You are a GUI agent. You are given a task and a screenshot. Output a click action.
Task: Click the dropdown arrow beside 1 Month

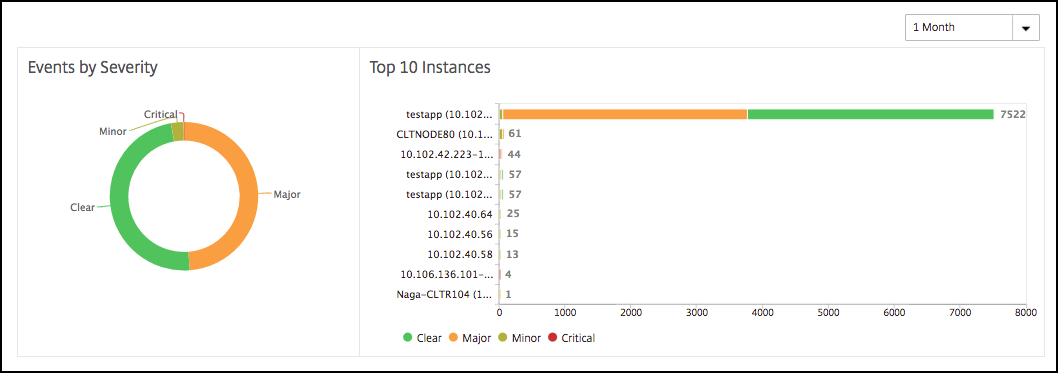point(1026,28)
